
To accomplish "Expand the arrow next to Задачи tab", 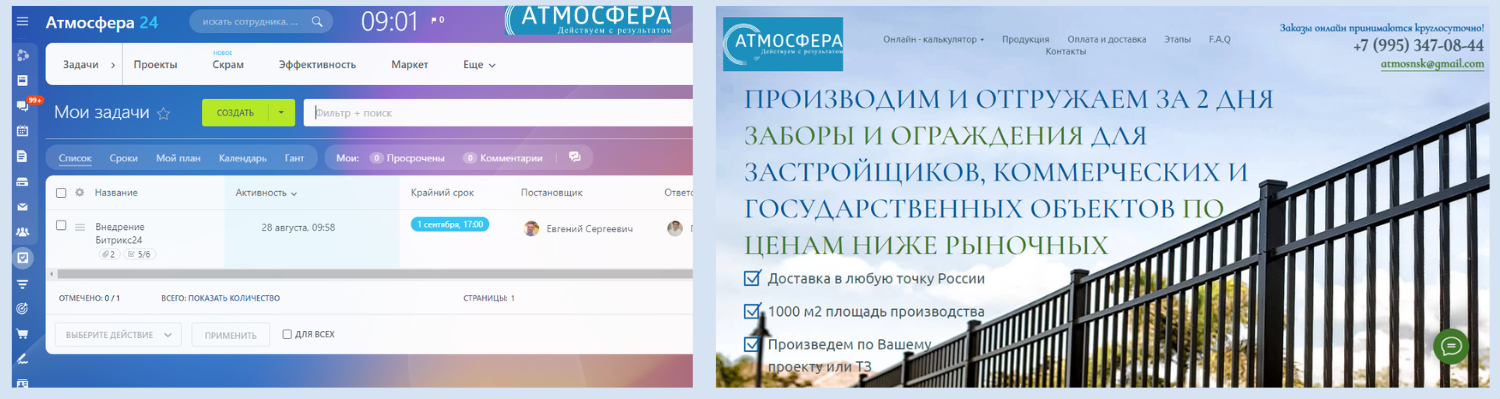I will tap(112, 65).
